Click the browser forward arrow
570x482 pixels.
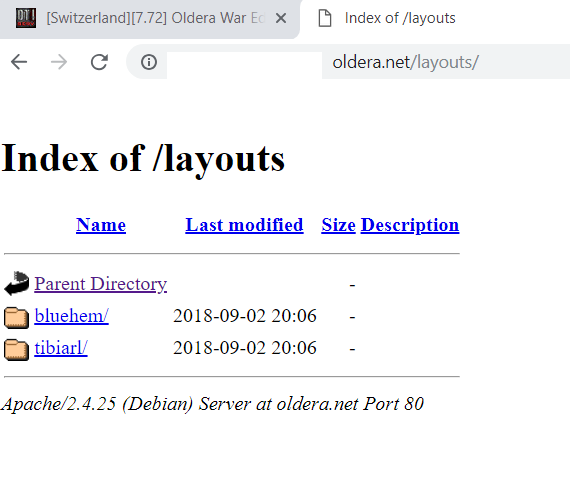pyautogui.click(x=59, y=62)
